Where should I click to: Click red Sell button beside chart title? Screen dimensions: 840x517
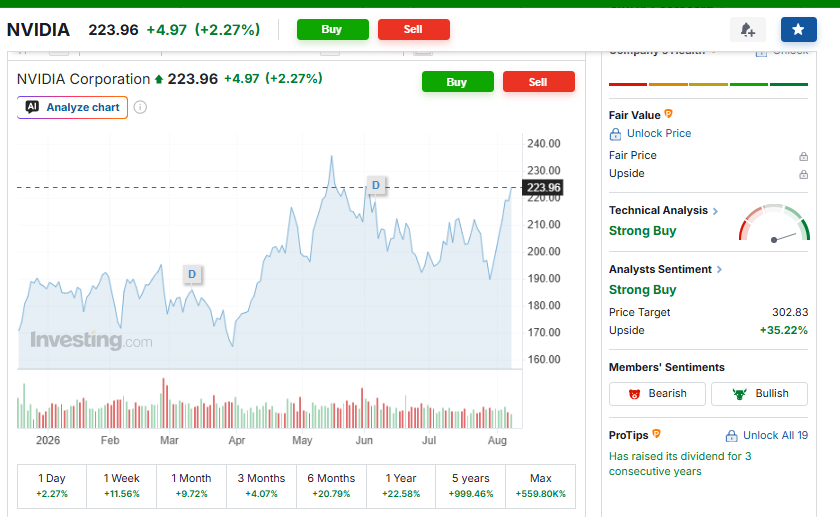pyautogui.click(x=538, y=81)
